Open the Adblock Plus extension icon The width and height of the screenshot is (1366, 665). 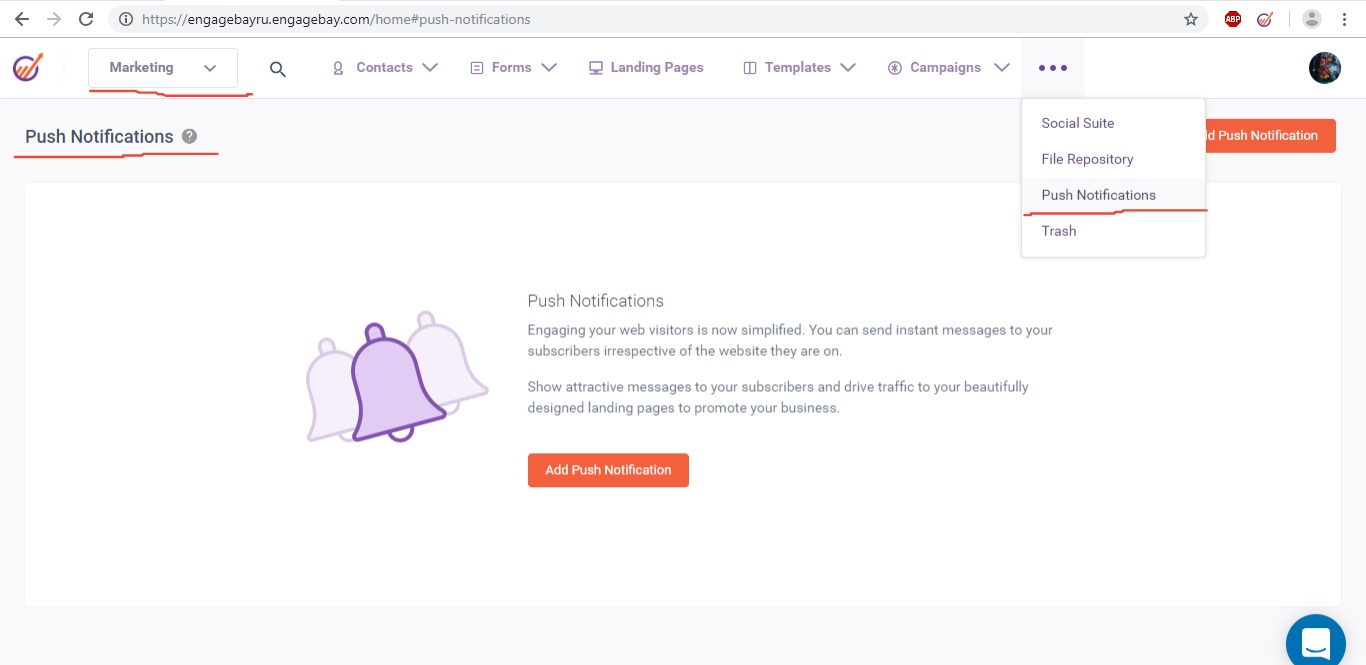point(1233,19)
